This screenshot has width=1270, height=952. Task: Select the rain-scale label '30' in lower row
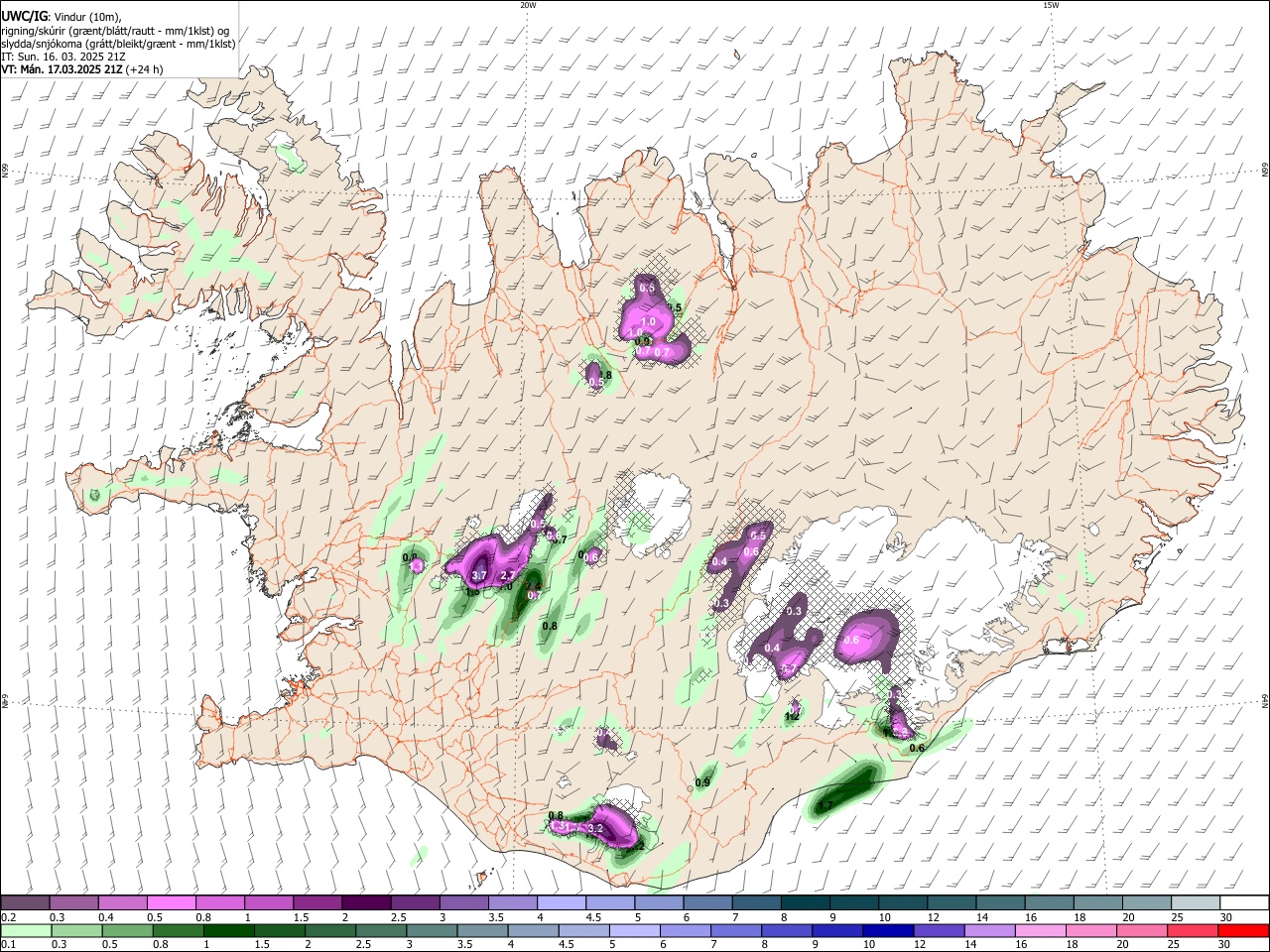[1224, 945]
